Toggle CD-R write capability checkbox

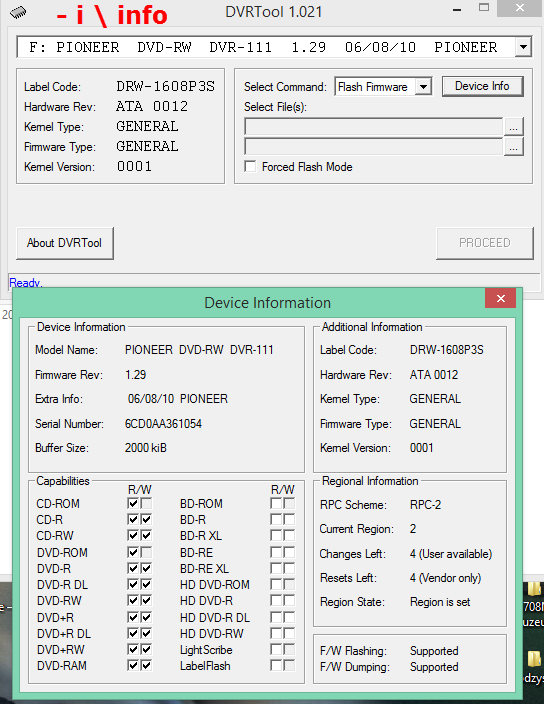(x=146, y=519)
